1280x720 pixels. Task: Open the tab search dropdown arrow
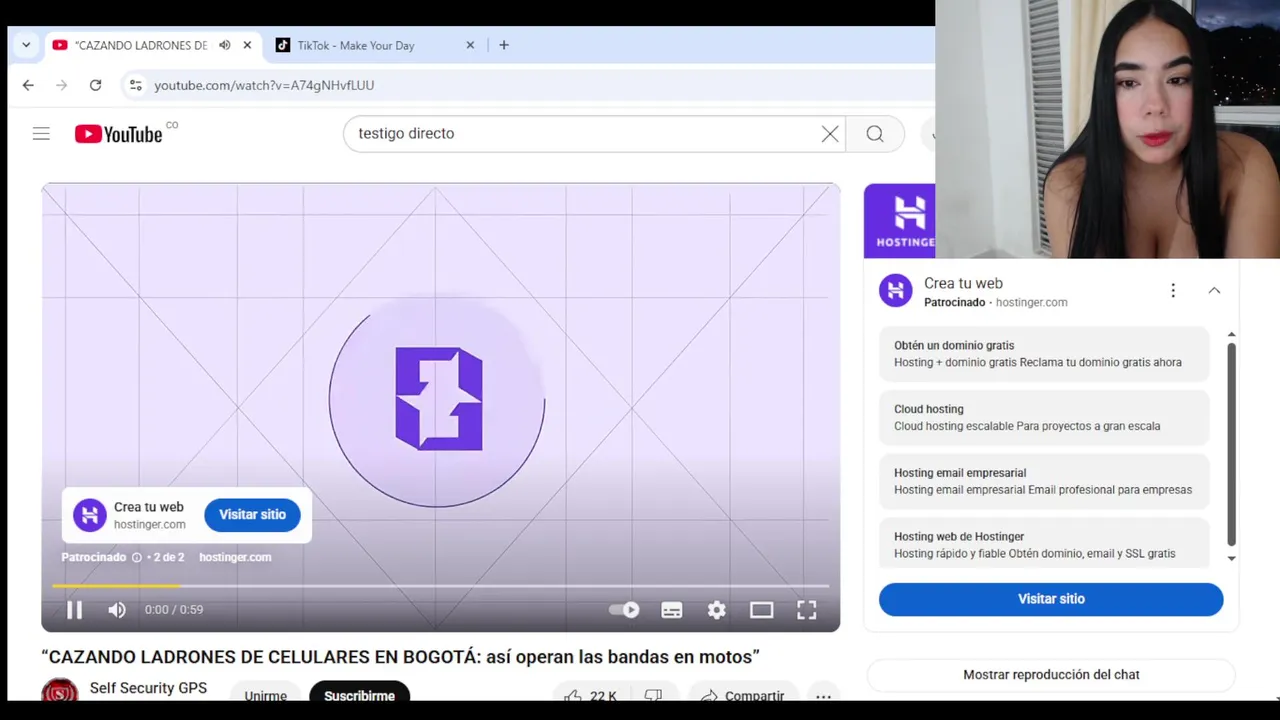[26, 45]
